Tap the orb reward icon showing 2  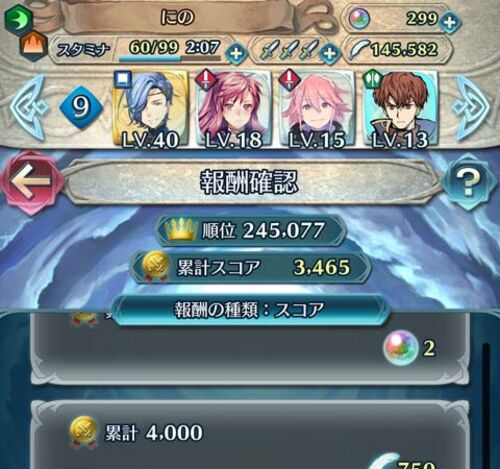(401, 347)
